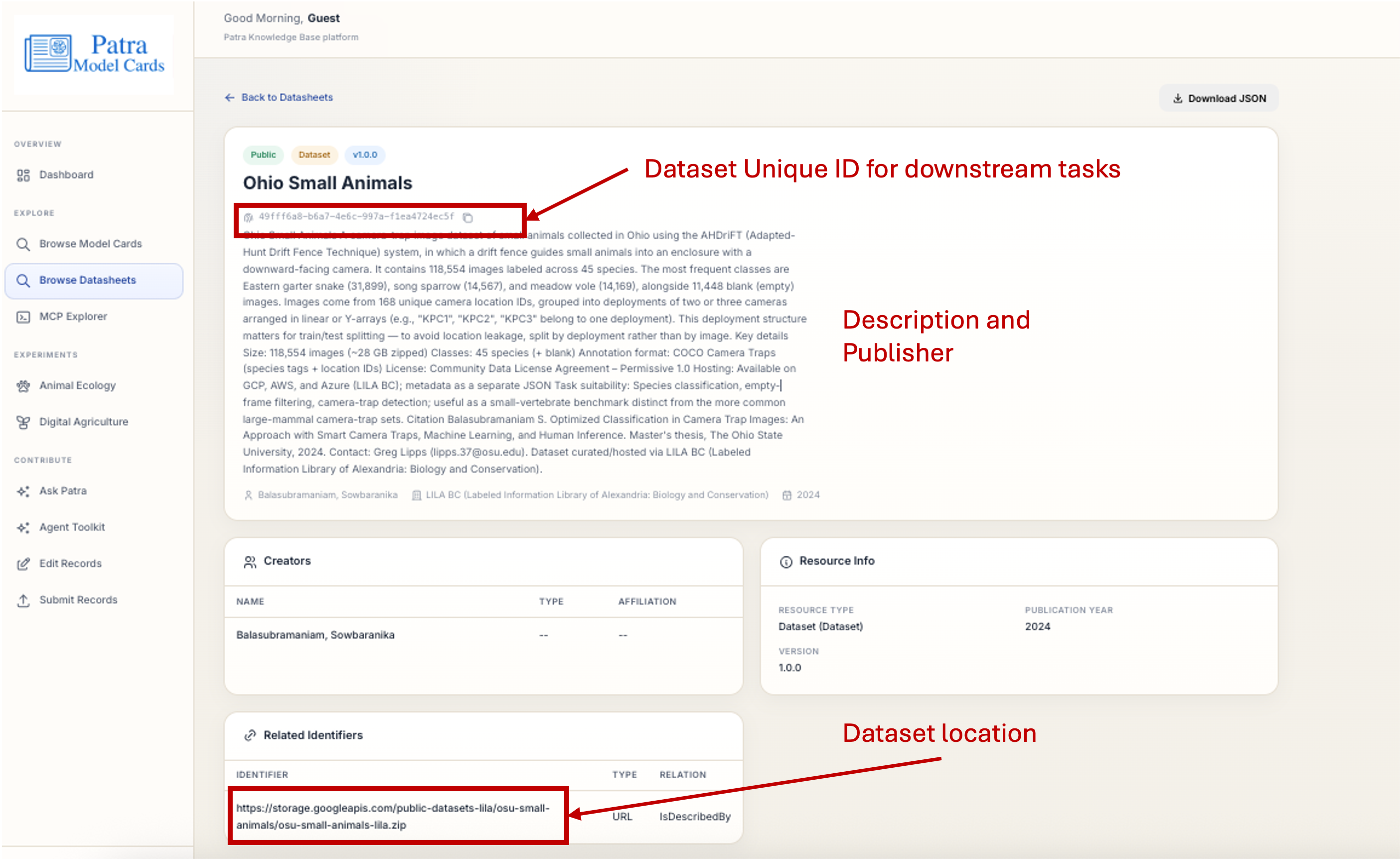
Task: Click the Submit Records upload icon
Action: pyautogui.click(x=23, y=600)
